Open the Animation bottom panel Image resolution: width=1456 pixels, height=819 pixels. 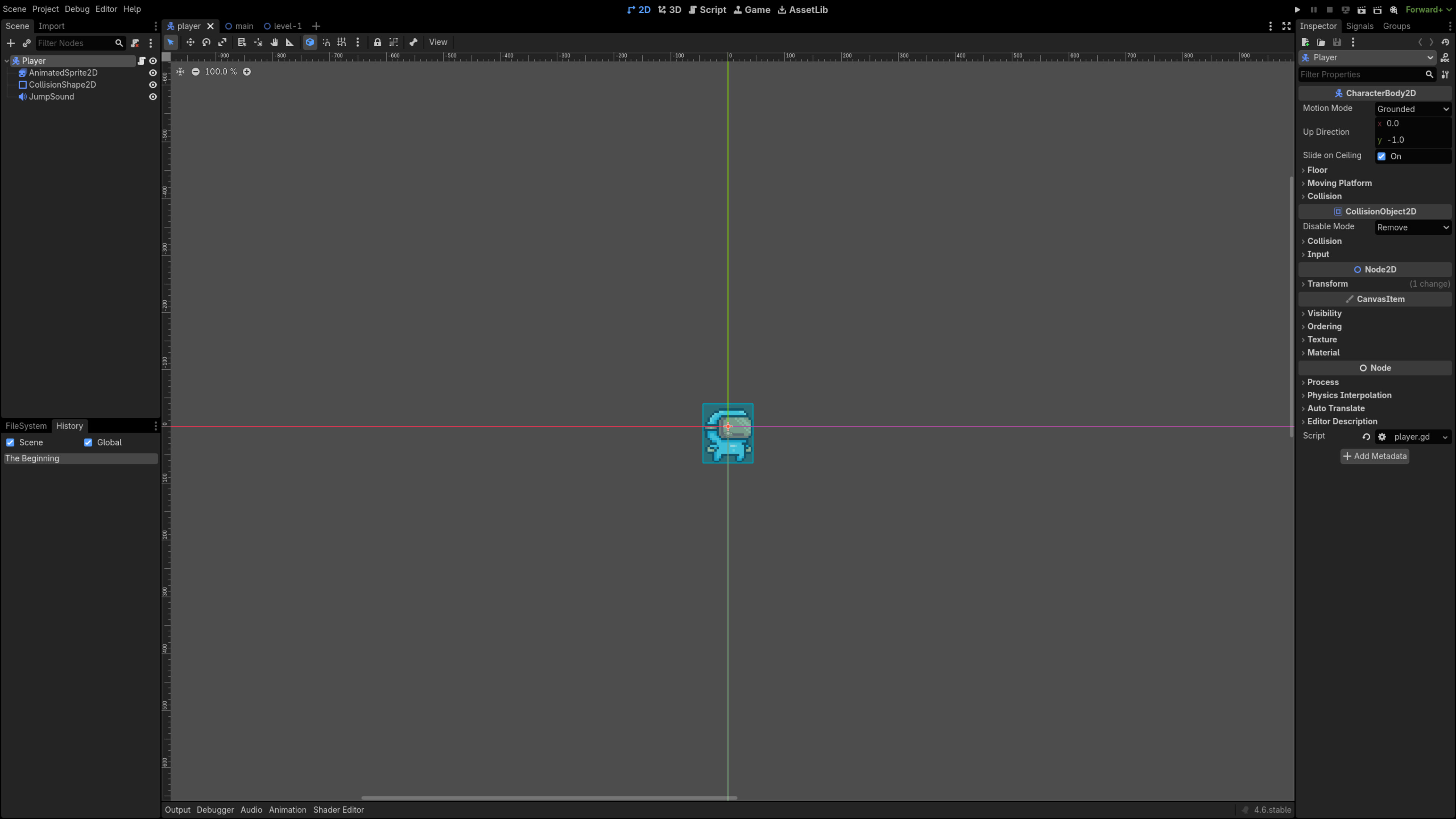pyautogui.click(x=287, y=810)
